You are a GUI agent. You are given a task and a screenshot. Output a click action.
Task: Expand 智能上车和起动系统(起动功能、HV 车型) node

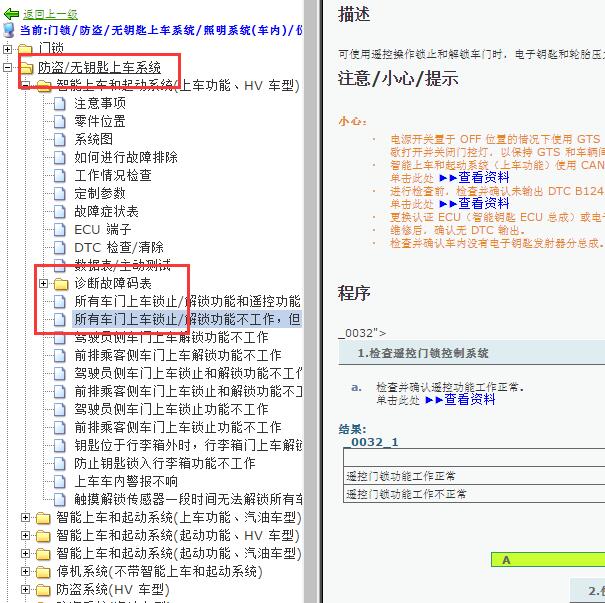[25, 535]
